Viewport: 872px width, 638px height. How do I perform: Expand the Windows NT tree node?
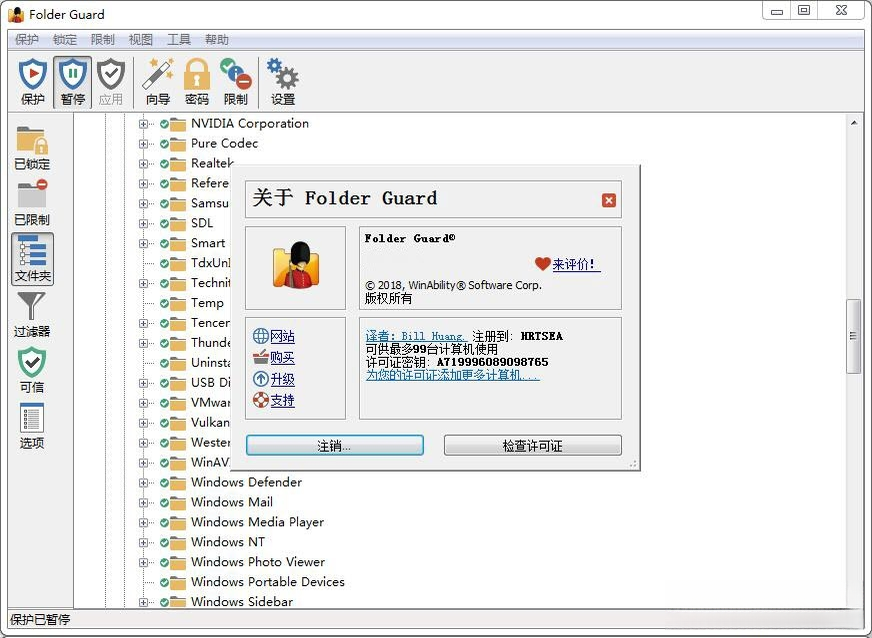pyautogui.click(x=143, y=542)
